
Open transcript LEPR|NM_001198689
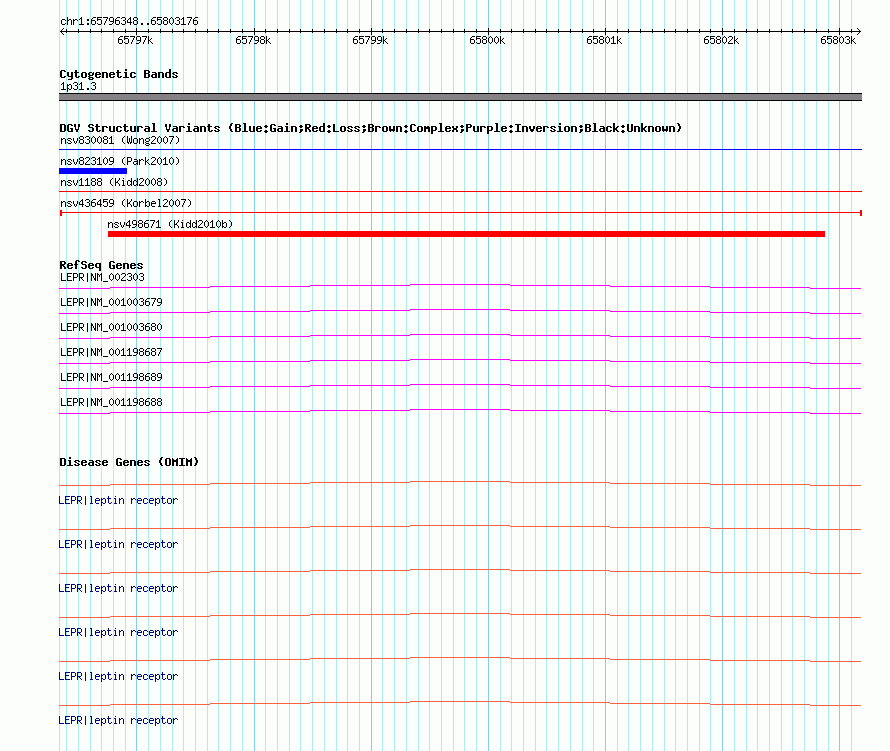point(111,377)
